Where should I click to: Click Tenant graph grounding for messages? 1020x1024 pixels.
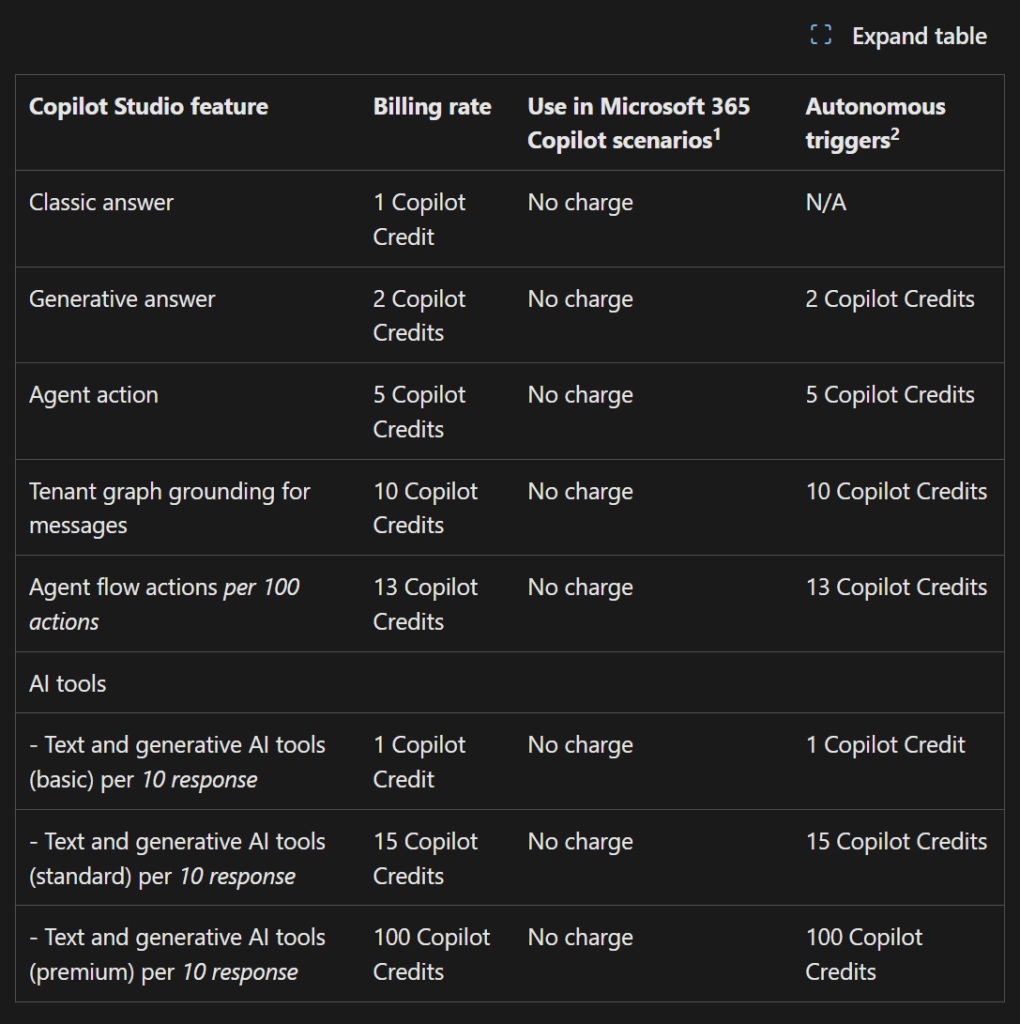click(x=169, y=507)
